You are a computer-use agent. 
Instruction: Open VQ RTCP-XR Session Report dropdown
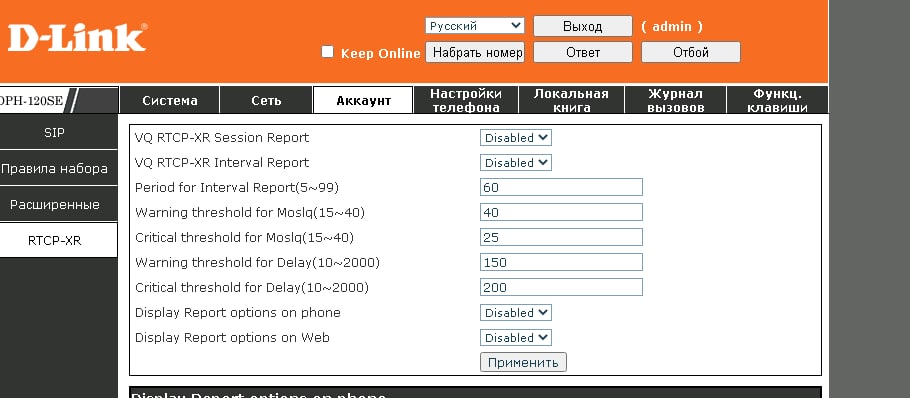(515, 138)
